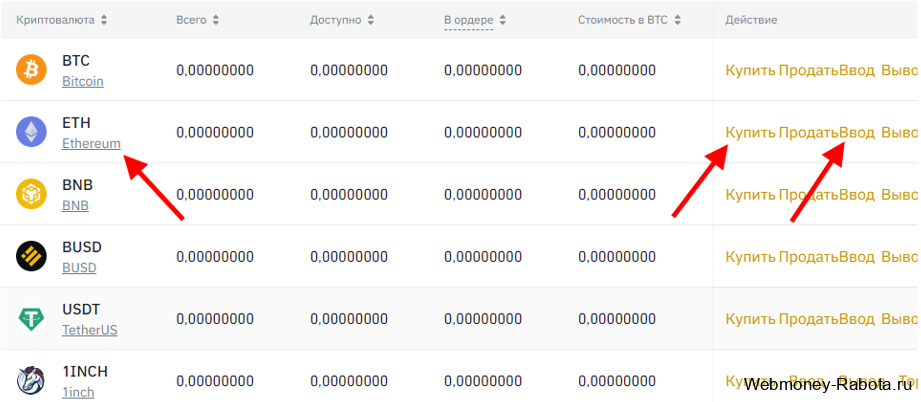The image size is (921, 402).
Task: Click Ввод in the ETH row
Action: [x=857, y=132]
